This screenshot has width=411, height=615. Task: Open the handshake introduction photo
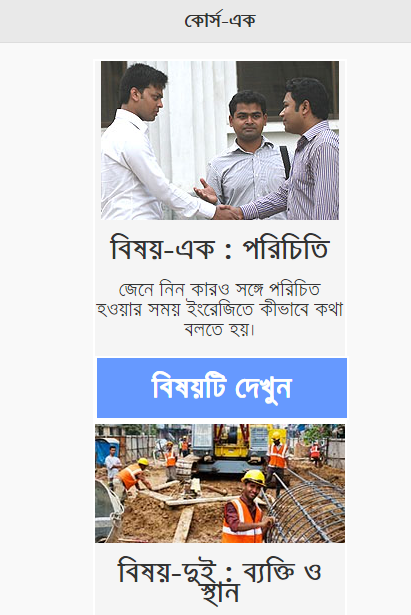220,140
